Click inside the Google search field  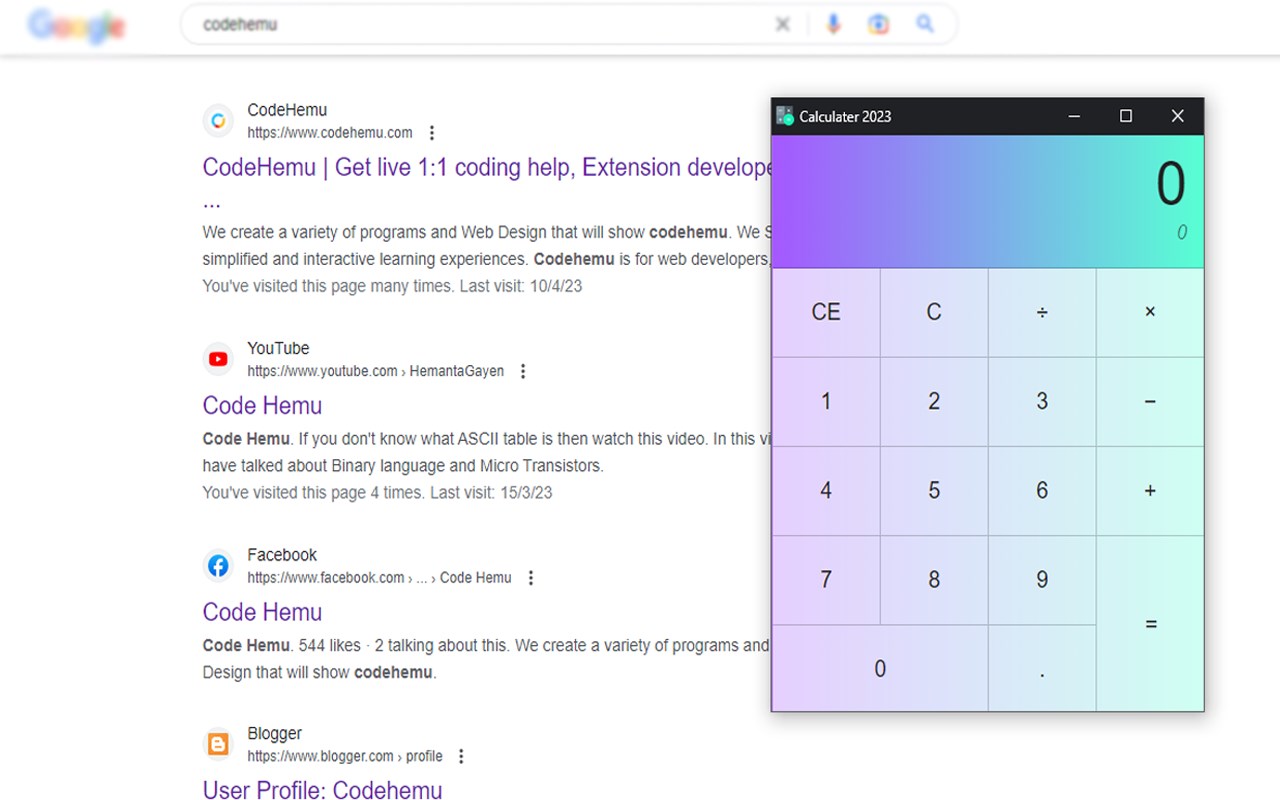click(480, 24)
